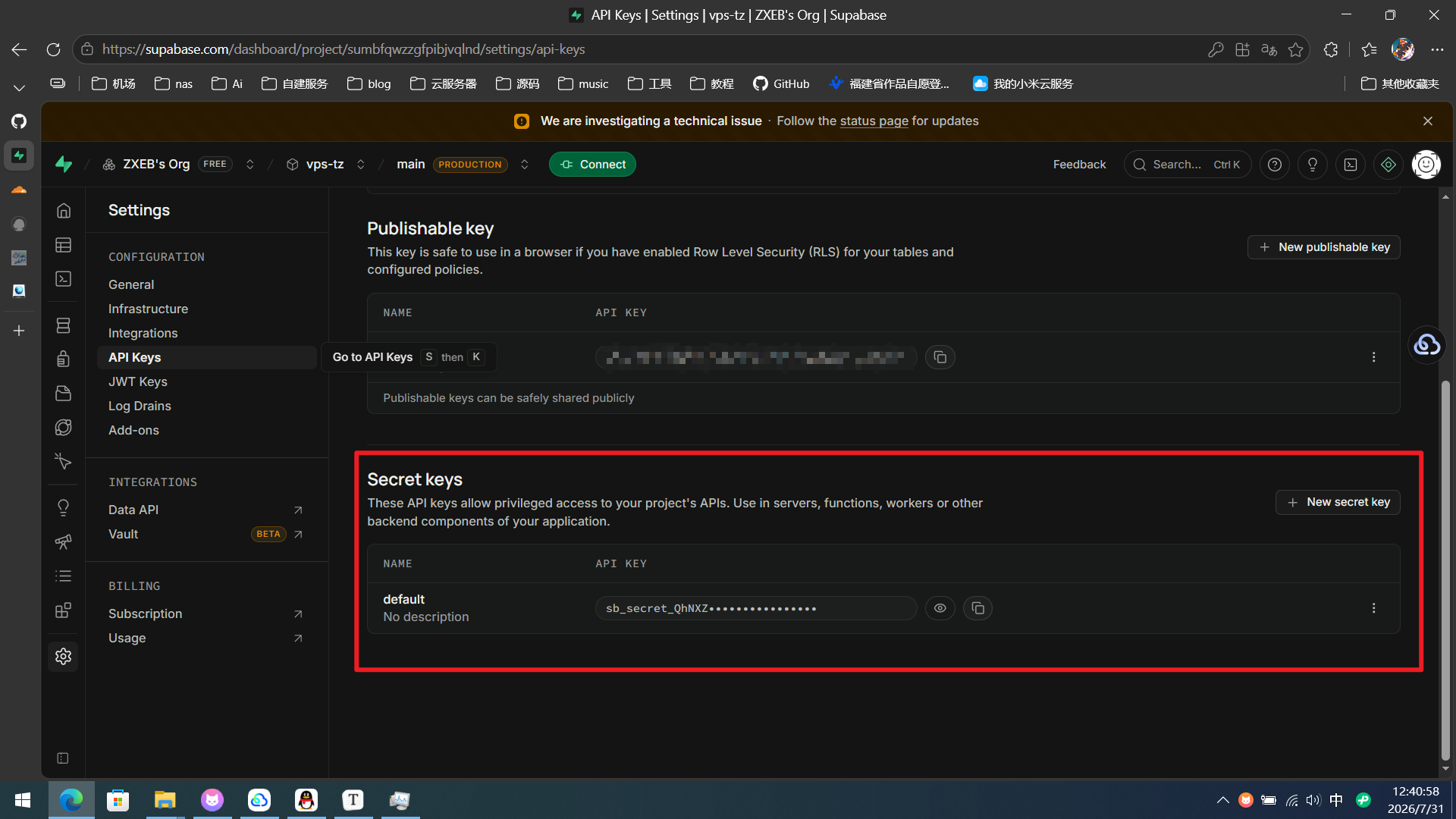This screenshot has height=819, width=1456.
Task: Open the browser extensions puzzle icon
Action: tap(1331, 49)
